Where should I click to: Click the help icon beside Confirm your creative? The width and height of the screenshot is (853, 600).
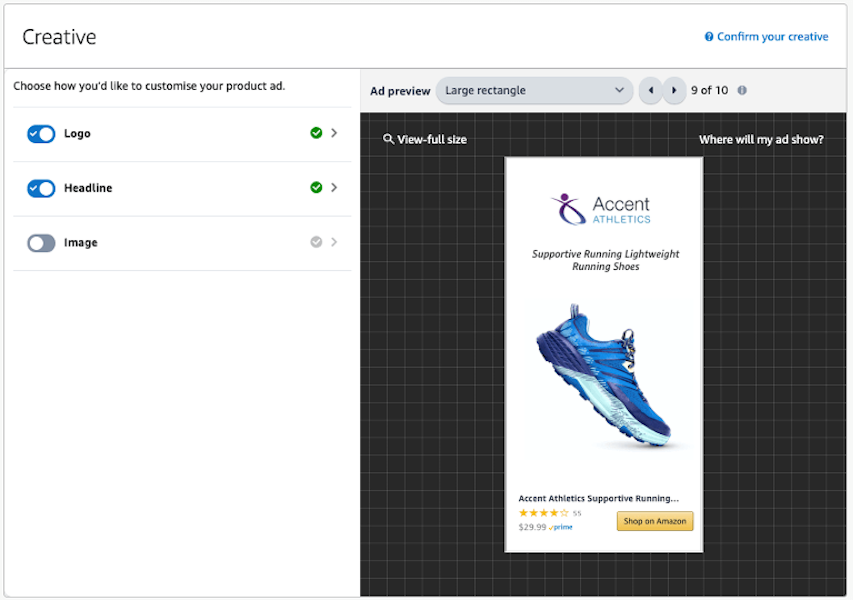(x=709, y=36)
